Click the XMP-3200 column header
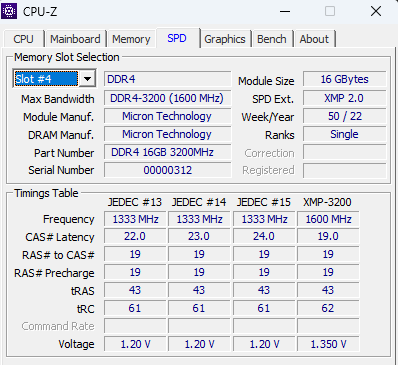 click(327, 202)
